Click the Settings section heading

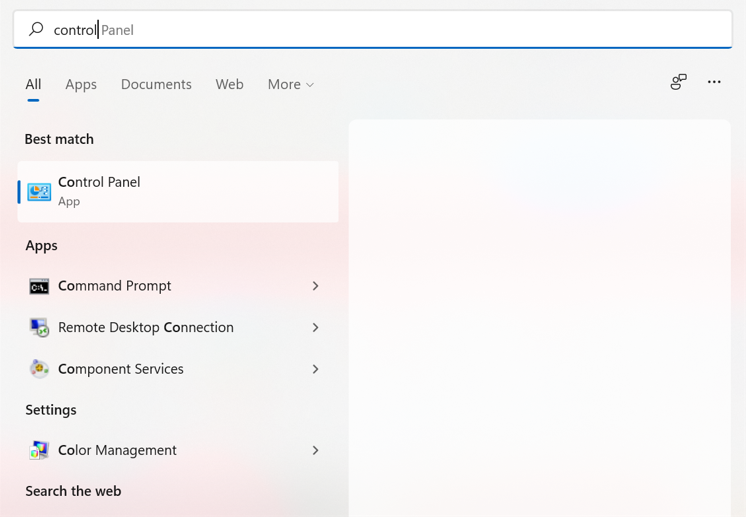(x=50, y=410)
